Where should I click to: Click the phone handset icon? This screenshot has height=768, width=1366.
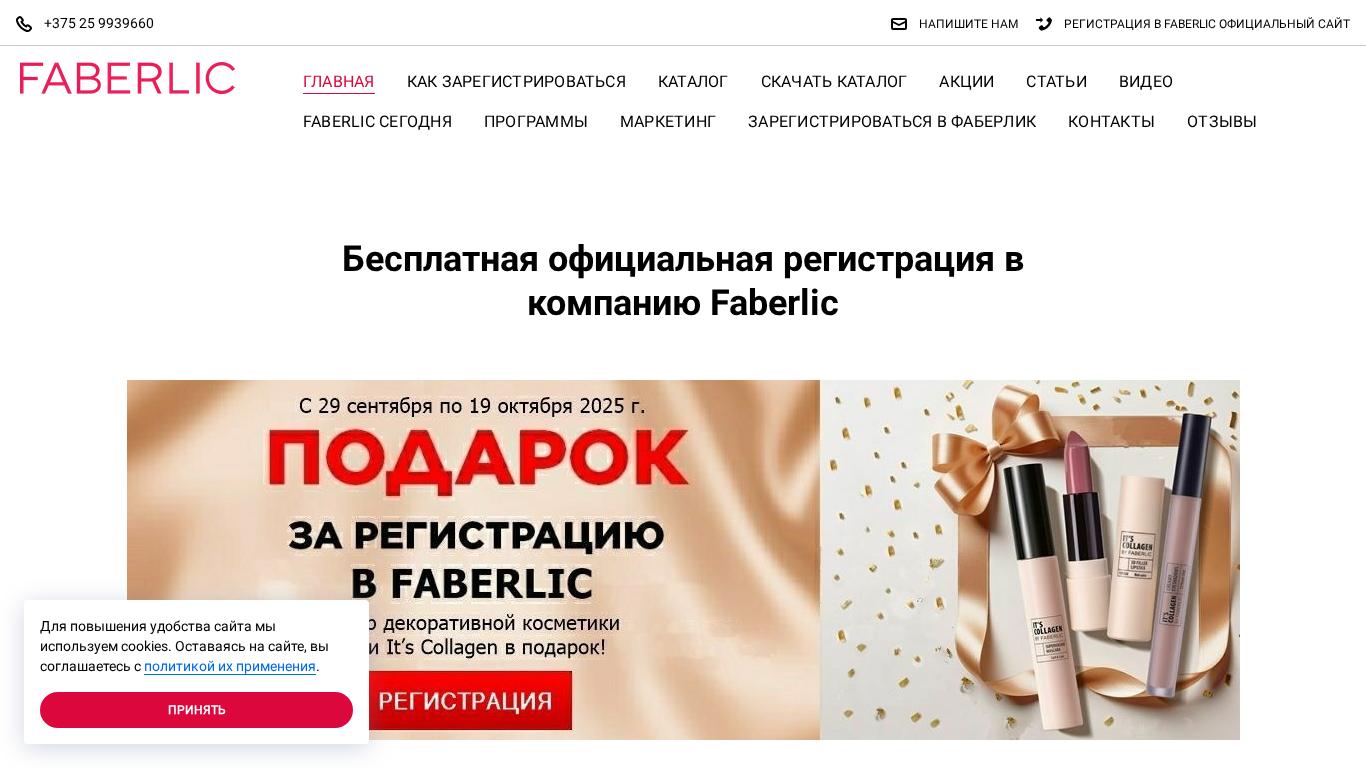[x=24, y=24]
